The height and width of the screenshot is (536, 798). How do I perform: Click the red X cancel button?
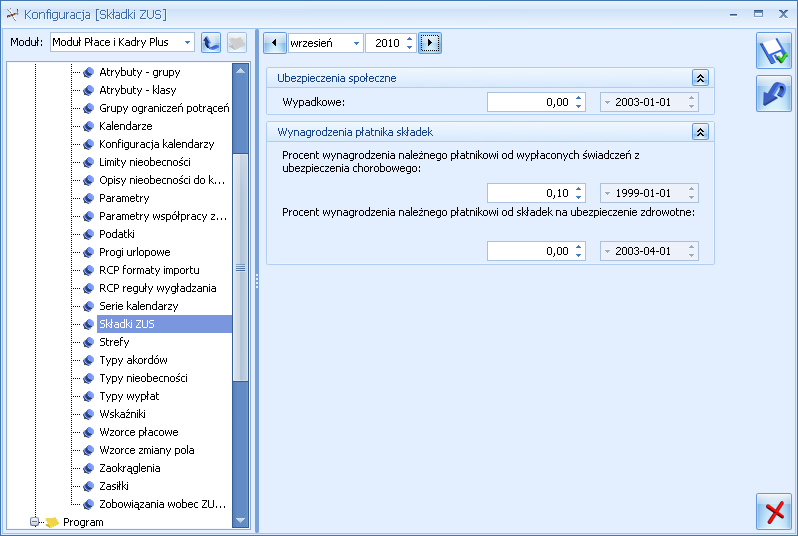[x=774, y=512]
